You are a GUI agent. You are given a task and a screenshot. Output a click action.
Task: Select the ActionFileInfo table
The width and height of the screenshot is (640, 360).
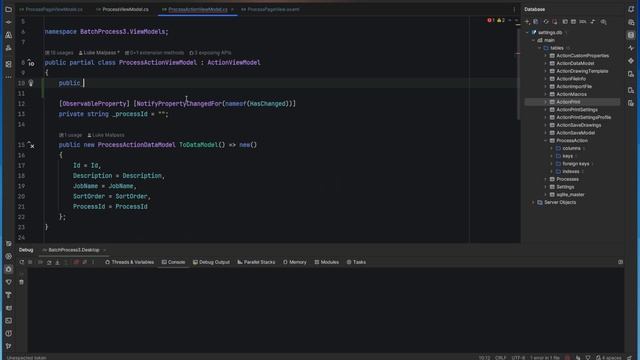coord(571,79)
